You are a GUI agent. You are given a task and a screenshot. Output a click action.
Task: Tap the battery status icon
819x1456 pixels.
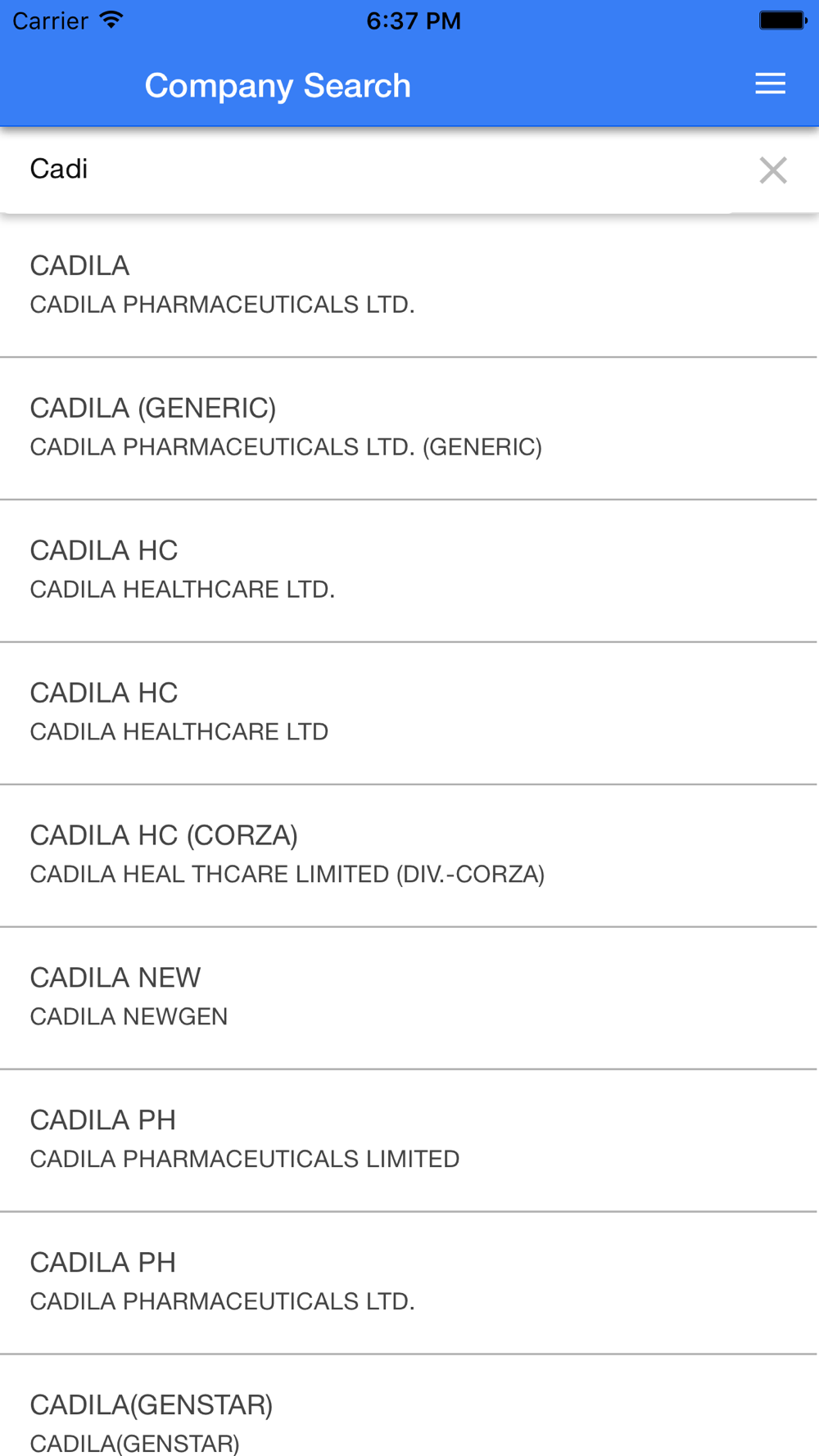tap(781, 20)
